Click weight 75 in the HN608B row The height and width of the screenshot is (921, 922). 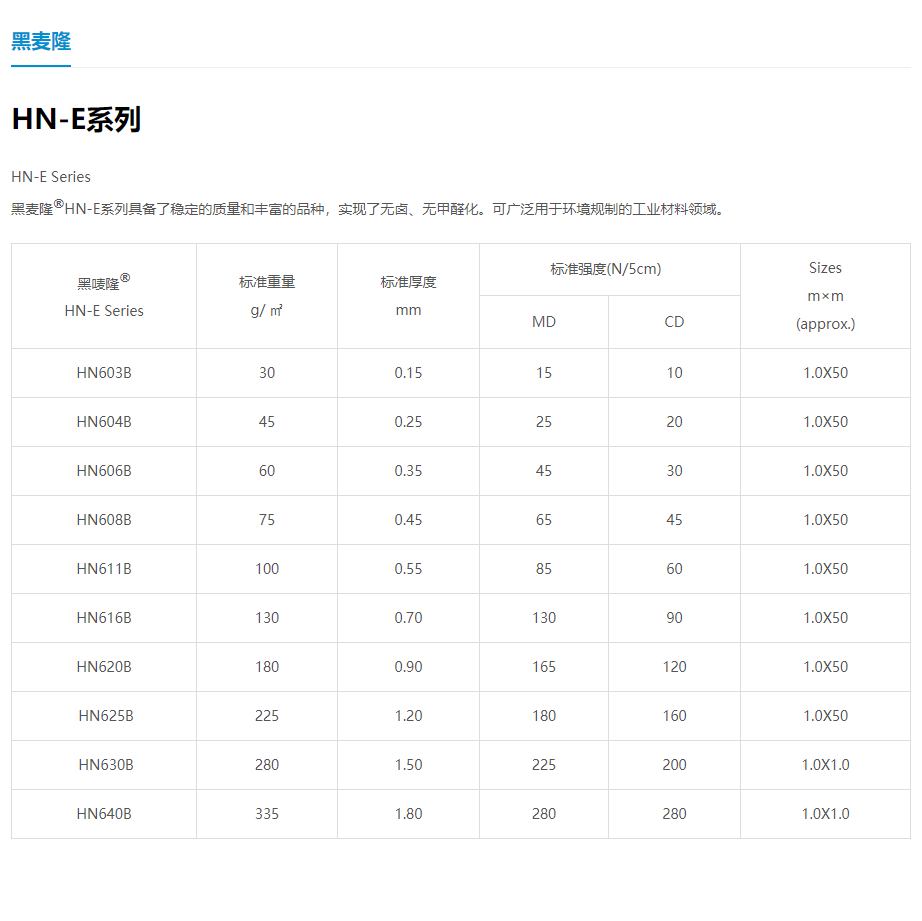(x=267, y=520)
